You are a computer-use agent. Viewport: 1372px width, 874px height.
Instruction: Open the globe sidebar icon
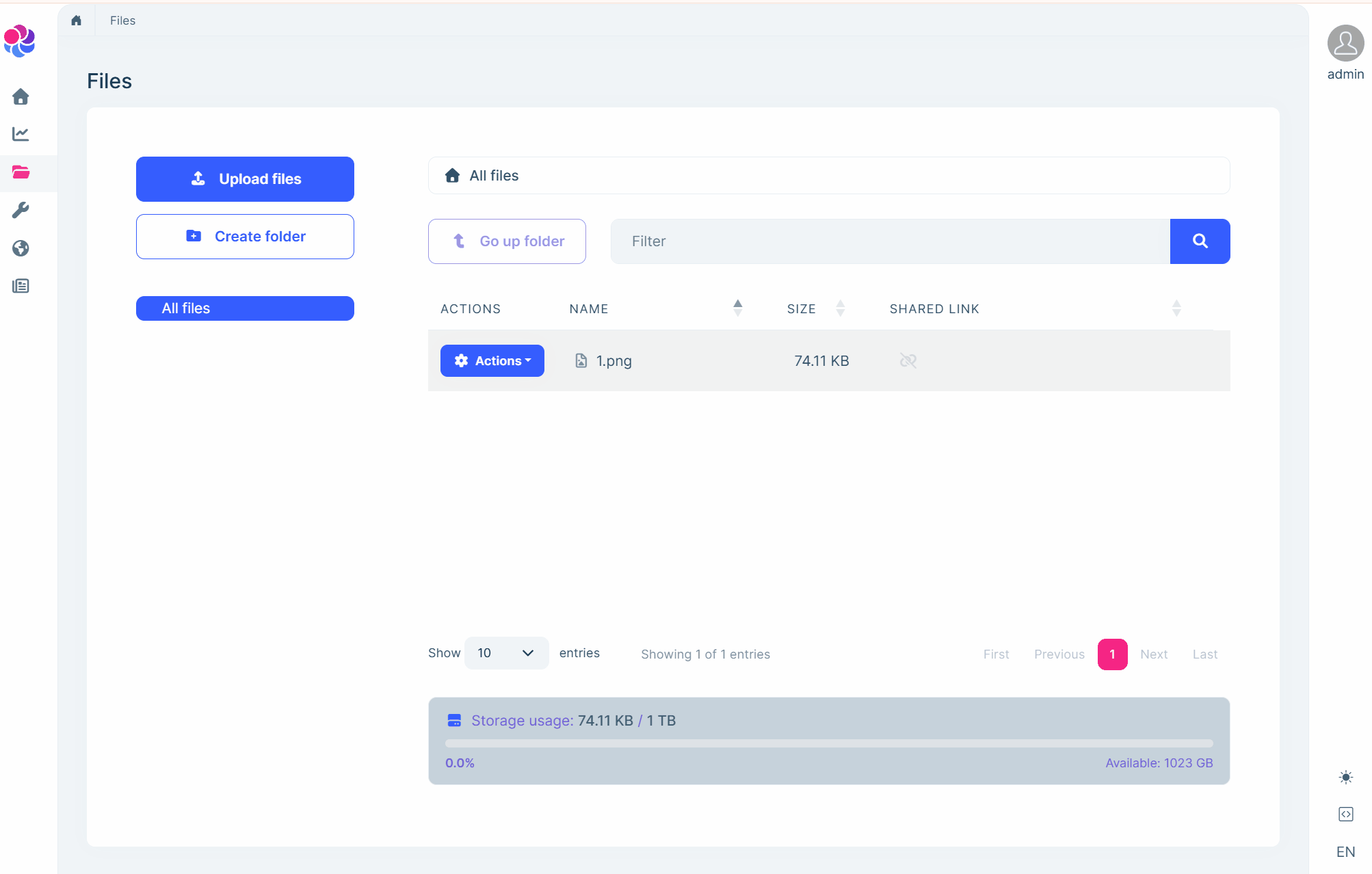21,248
